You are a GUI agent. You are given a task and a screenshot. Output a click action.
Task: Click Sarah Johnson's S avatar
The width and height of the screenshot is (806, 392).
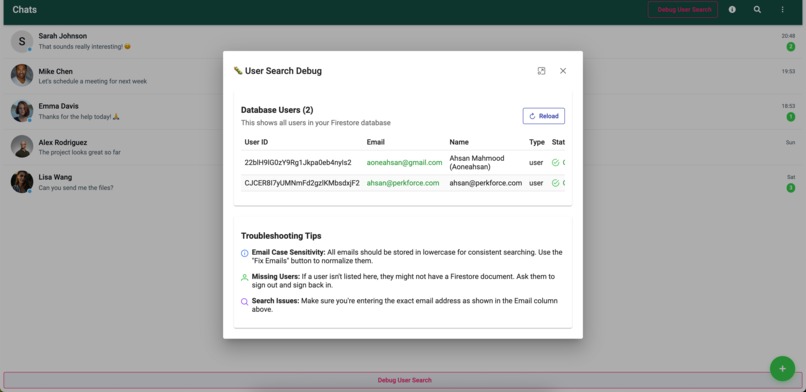click(x=22, y=41)
